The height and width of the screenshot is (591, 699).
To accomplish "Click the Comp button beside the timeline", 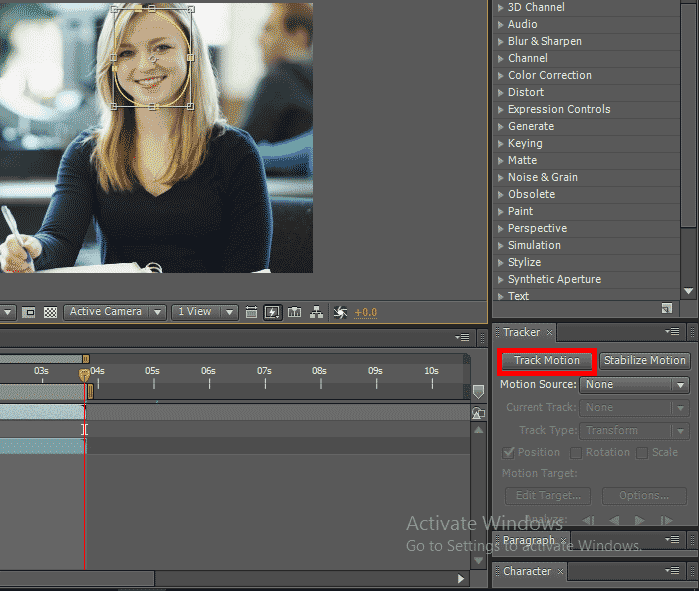I will [x=478, y=413].
